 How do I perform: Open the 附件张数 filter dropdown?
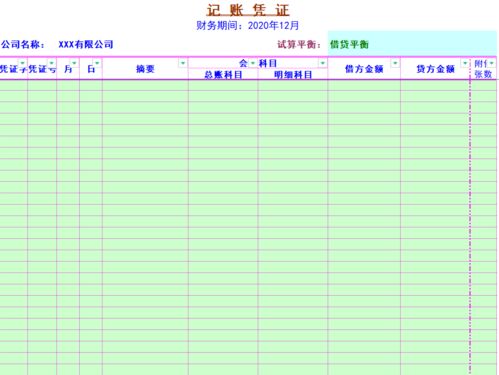tap(491, 63)
